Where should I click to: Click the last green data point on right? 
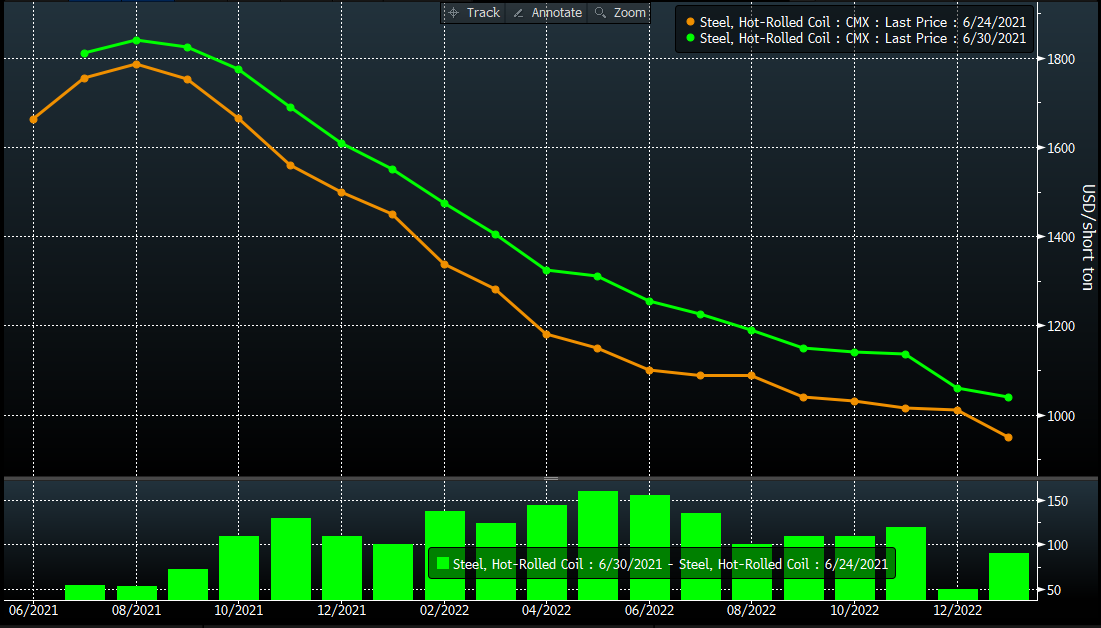1008,397
